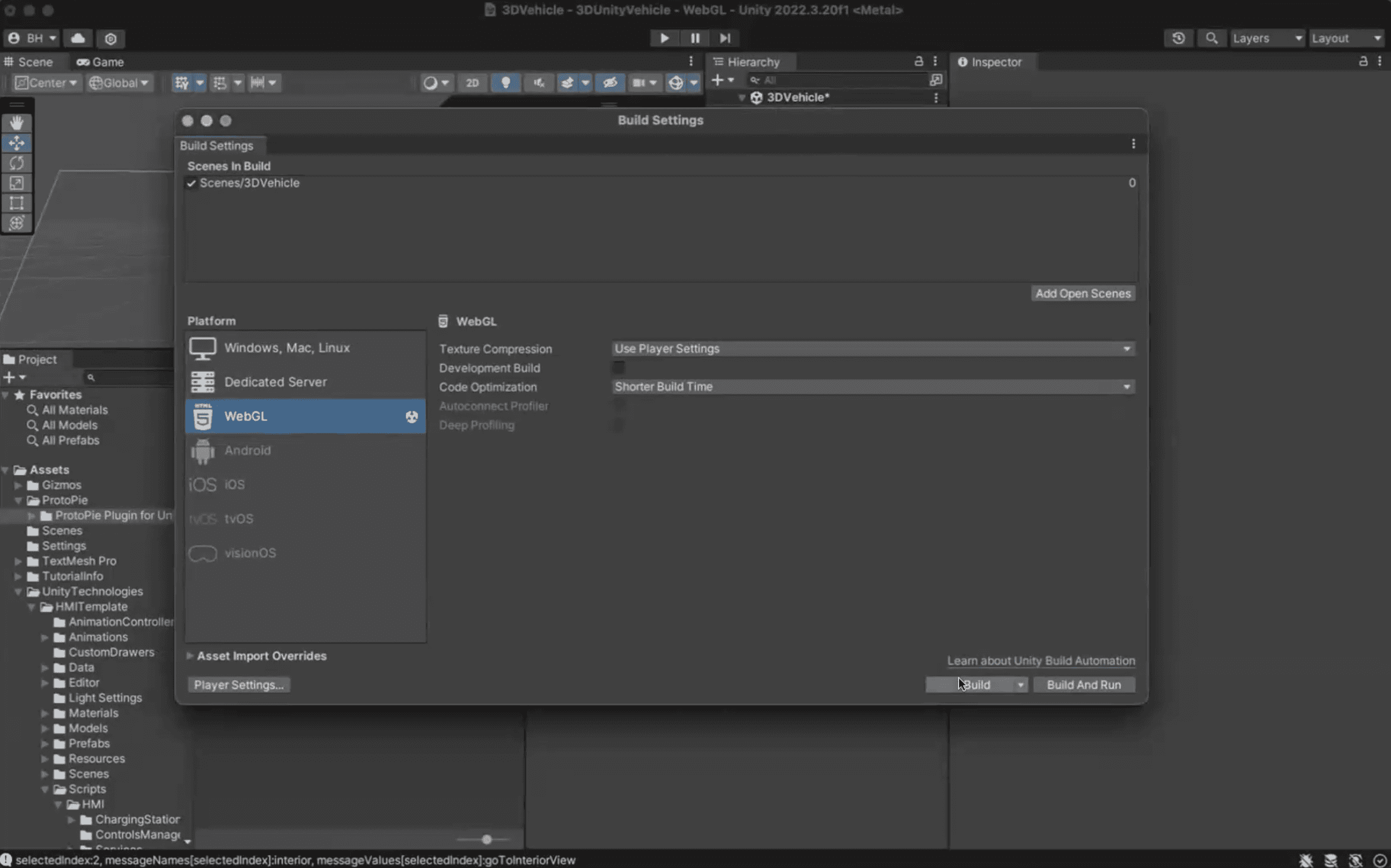Screen dimensions: 1391x868
Task: Open the editor search with the magnifier icon
Action: click(1211, 38)
